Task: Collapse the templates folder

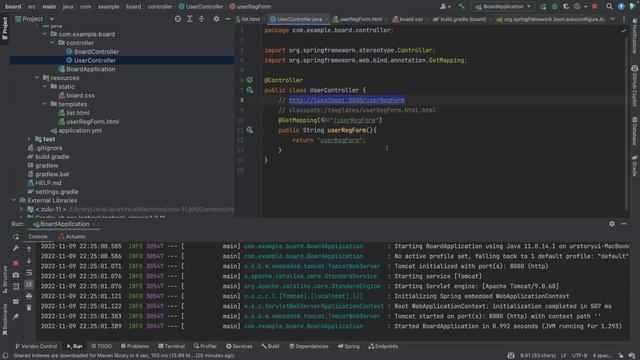Action: (45, 104)
